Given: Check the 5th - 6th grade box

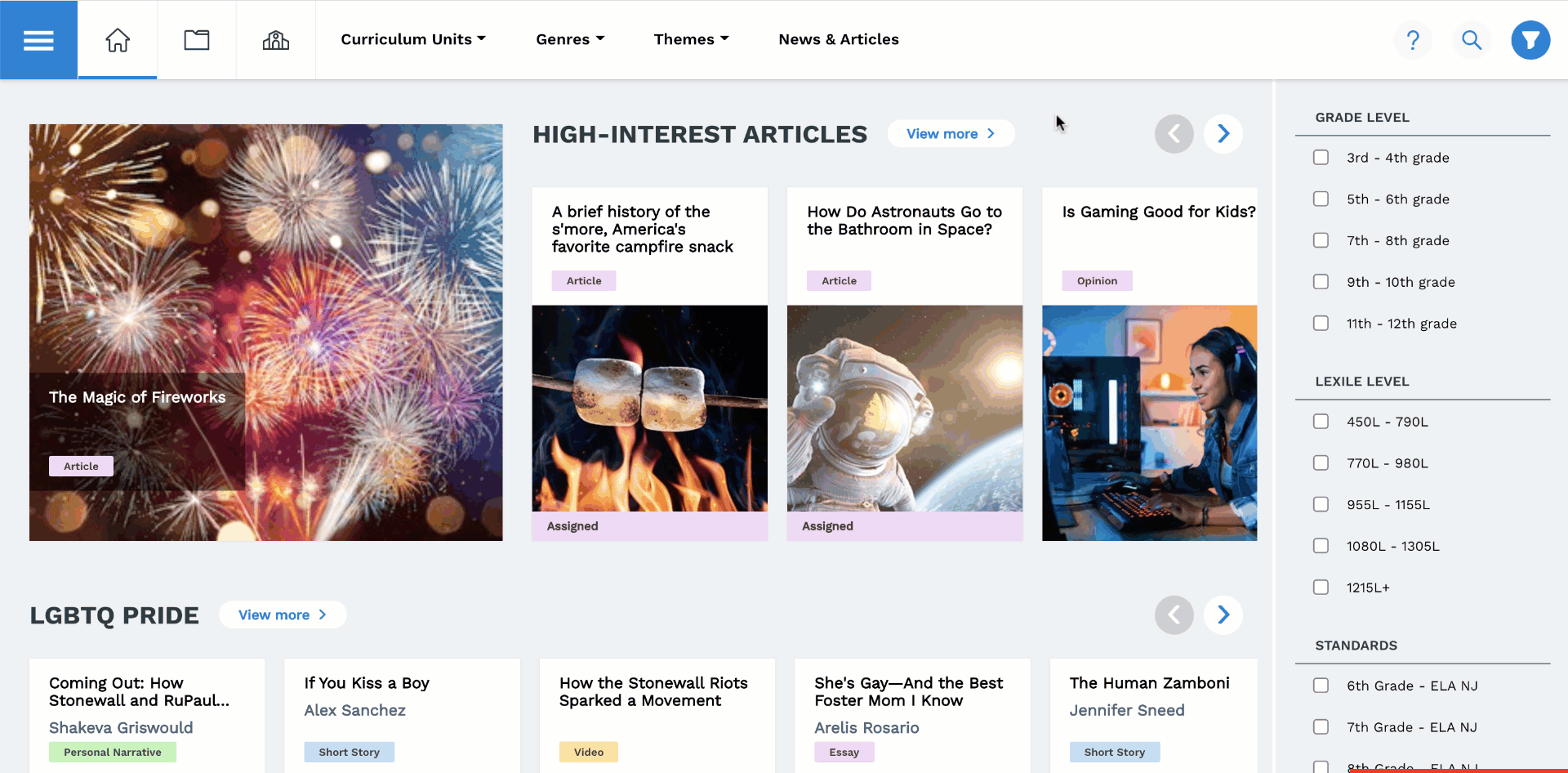Looking at the screenshot, I should [x=1321, y=199].
